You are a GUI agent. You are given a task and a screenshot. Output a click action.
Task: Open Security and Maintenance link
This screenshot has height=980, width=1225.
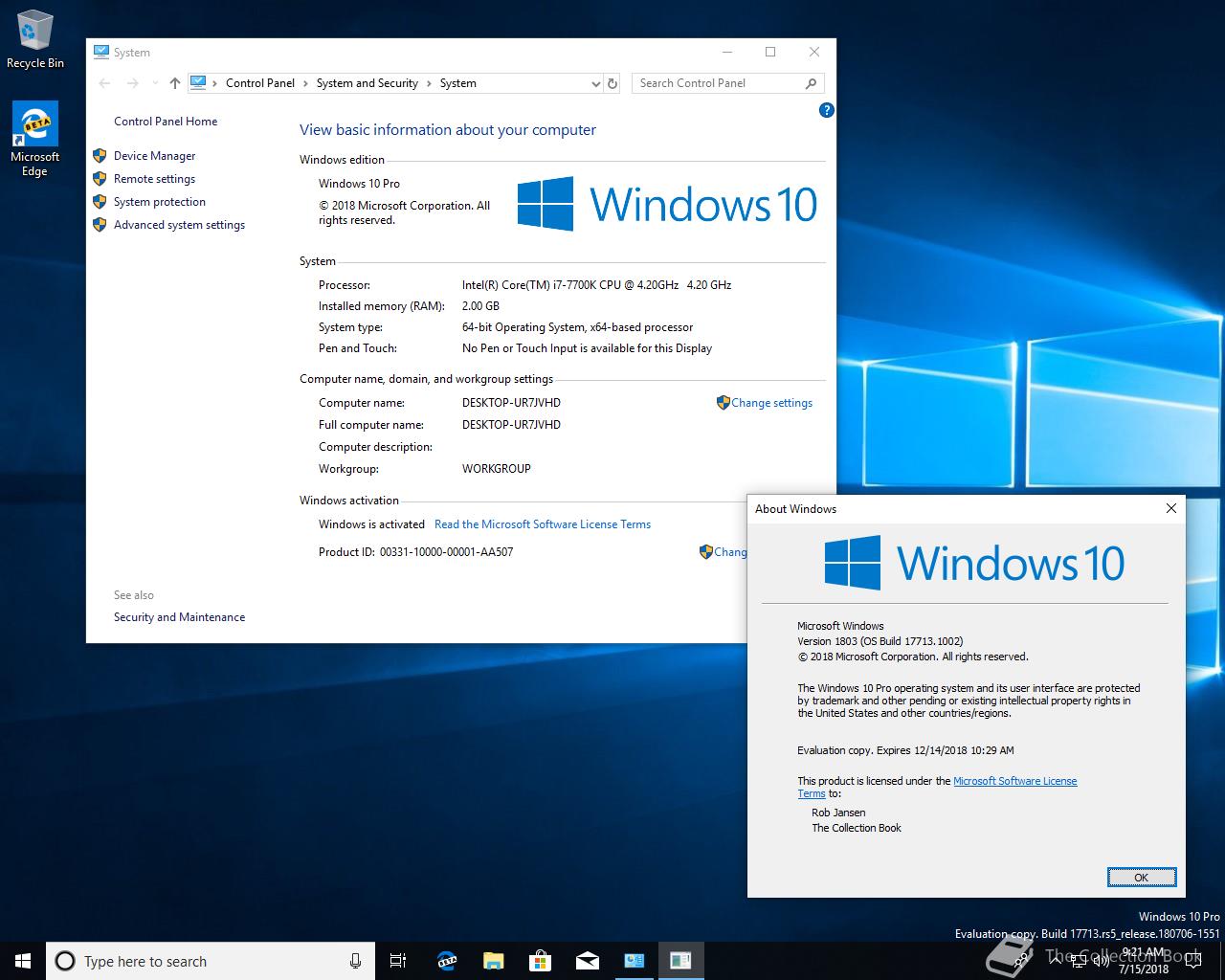179,617
